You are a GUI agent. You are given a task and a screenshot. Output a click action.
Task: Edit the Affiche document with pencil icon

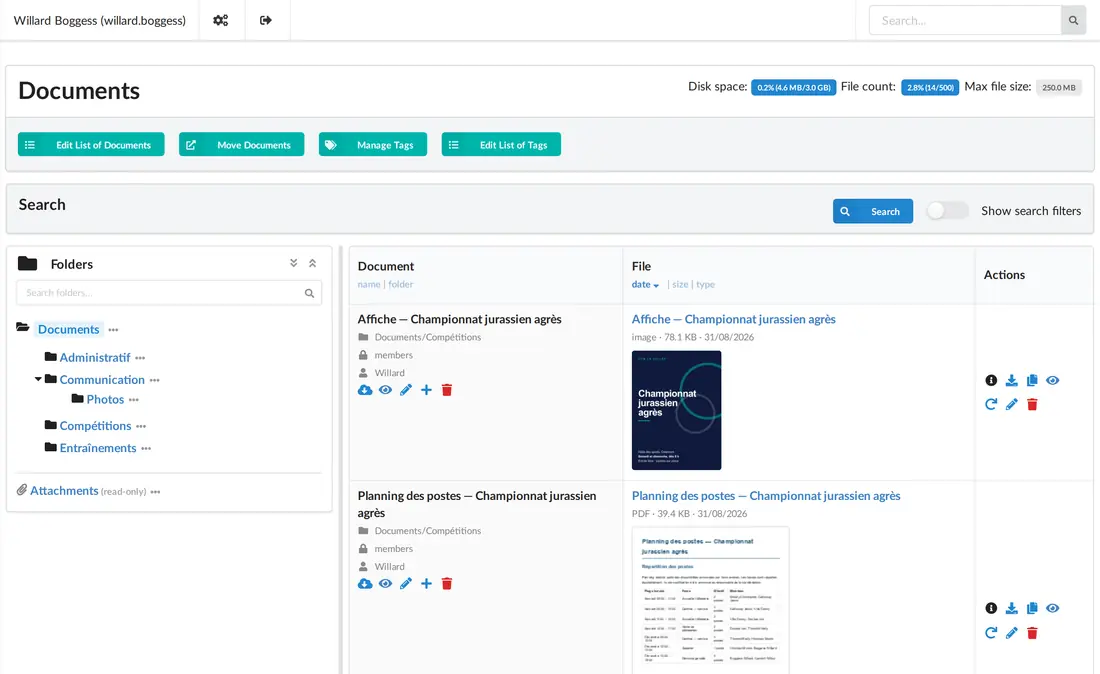(405, 390)
